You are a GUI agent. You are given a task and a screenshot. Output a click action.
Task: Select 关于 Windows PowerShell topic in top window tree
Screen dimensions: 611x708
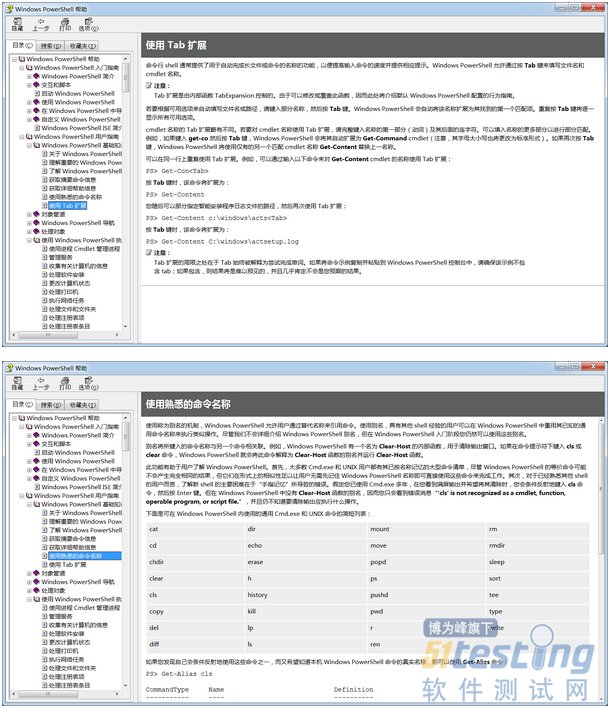pos(85,154)
